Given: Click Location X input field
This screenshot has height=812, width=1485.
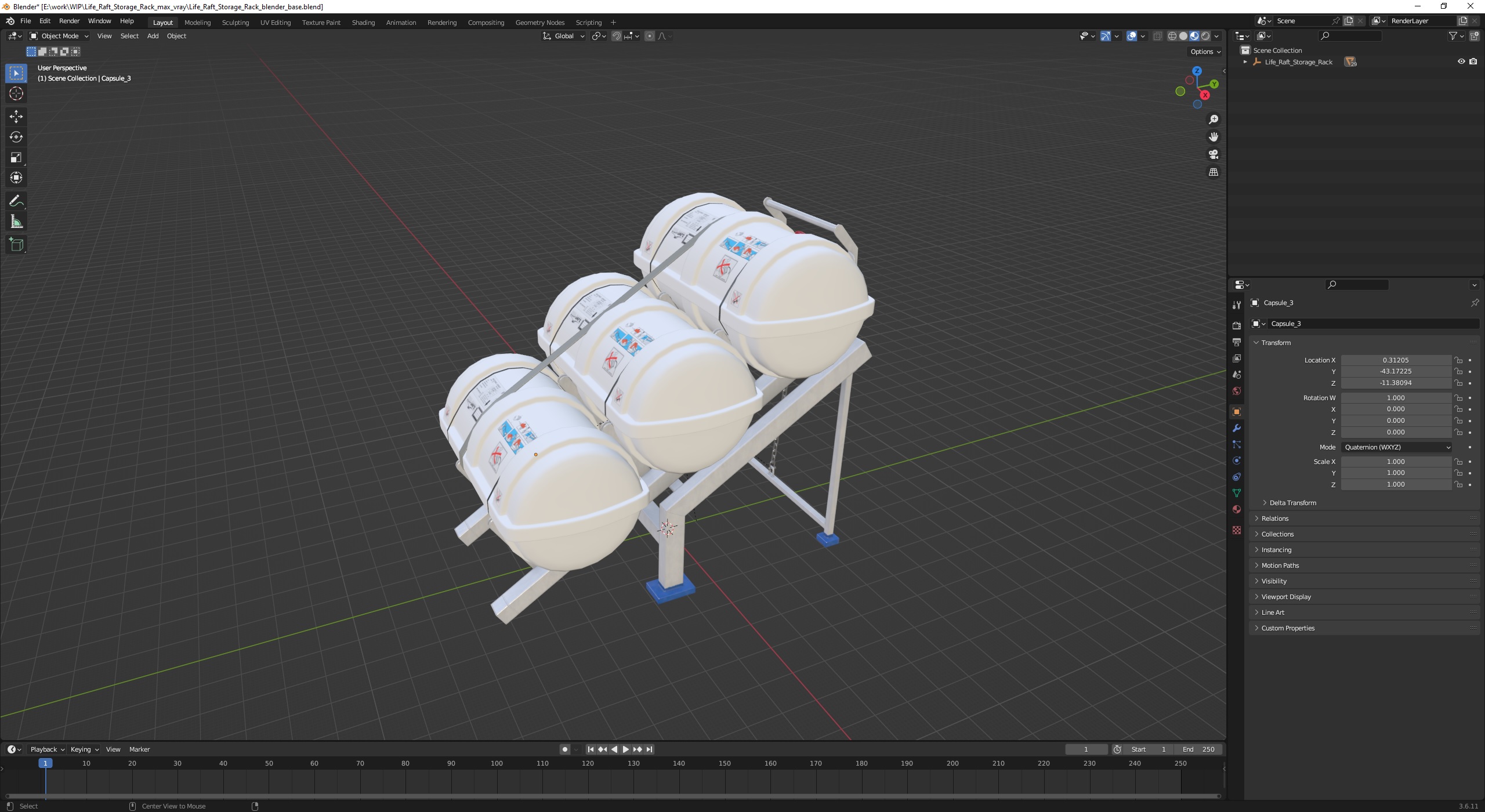Looking at the screenshot, I should [x=1395, y=359].
